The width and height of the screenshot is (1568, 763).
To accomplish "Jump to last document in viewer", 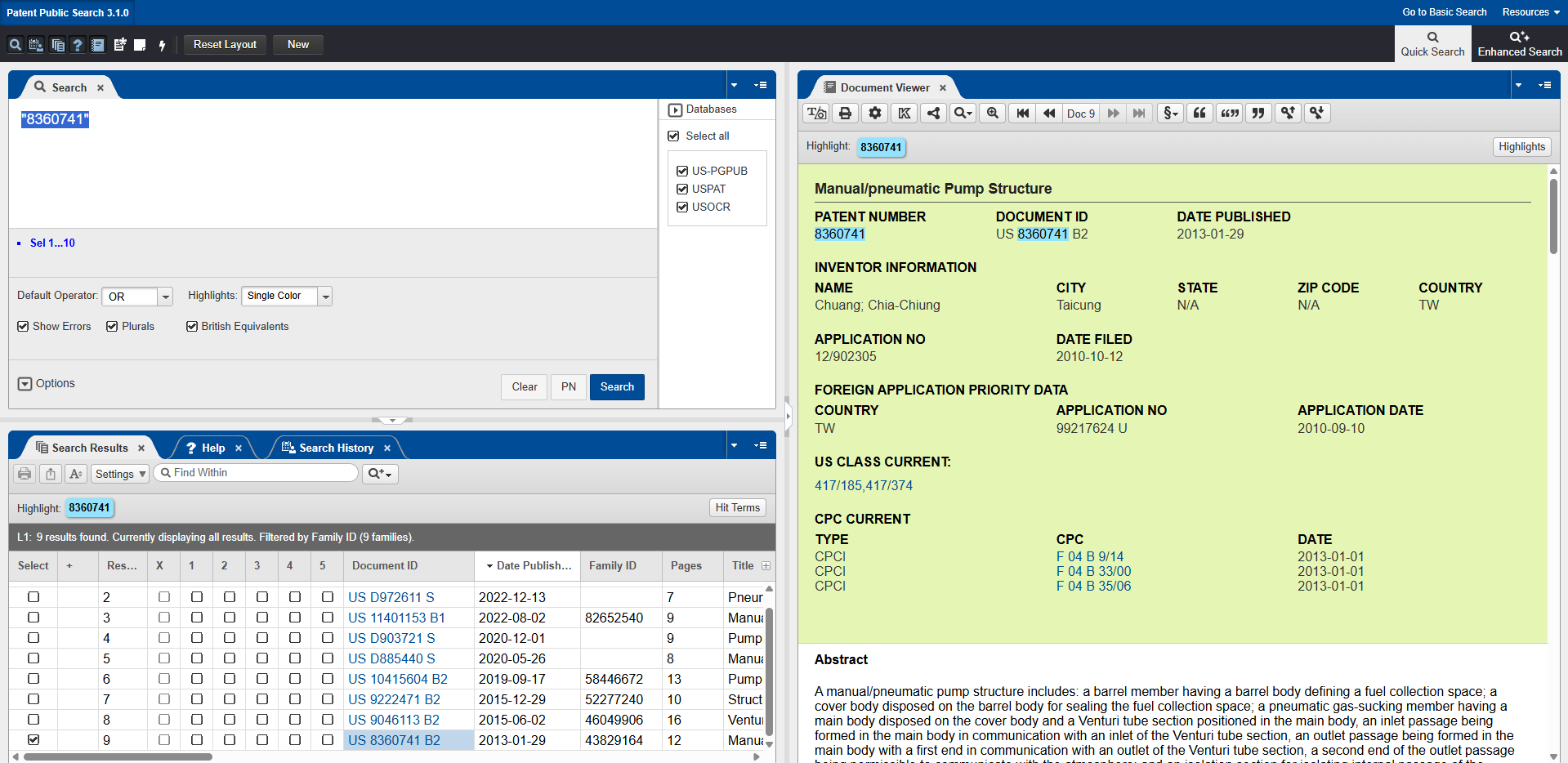I will click(x=1139, y=114).
